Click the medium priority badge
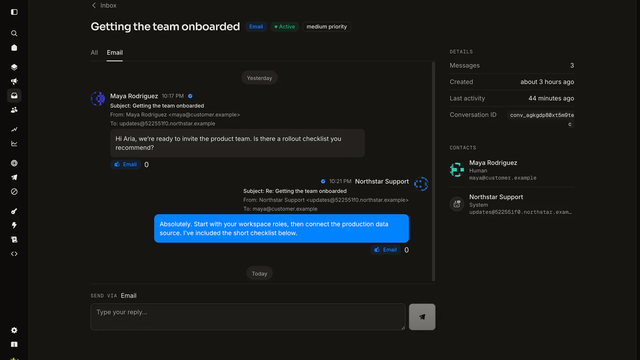 [x=327, y=27]
